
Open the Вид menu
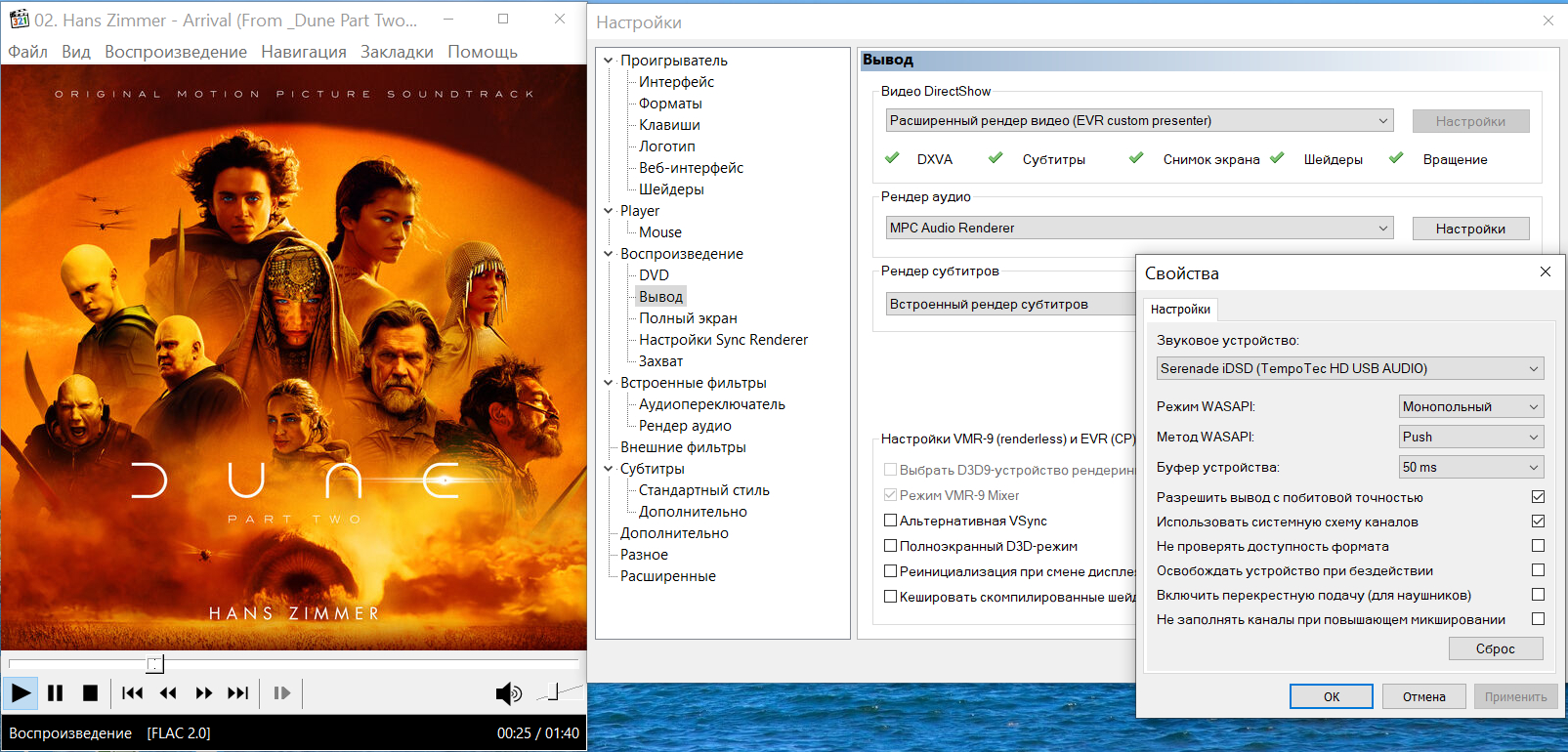point(76,52)
